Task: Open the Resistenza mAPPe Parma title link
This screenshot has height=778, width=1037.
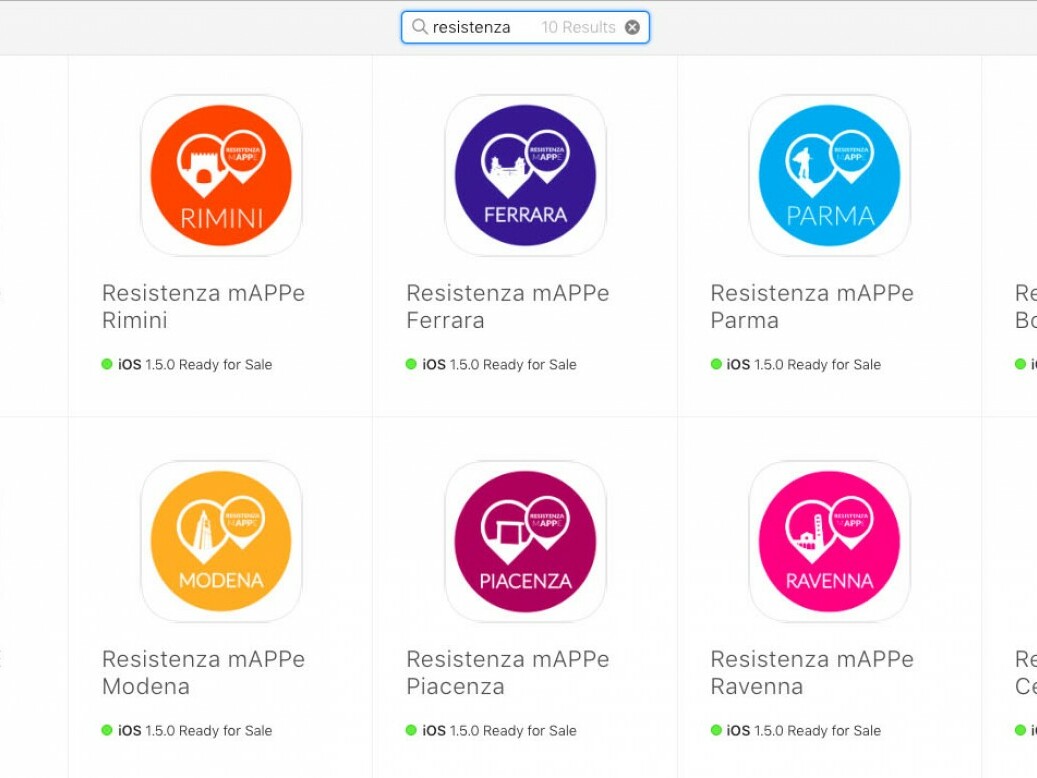Action: pos(811,306)
